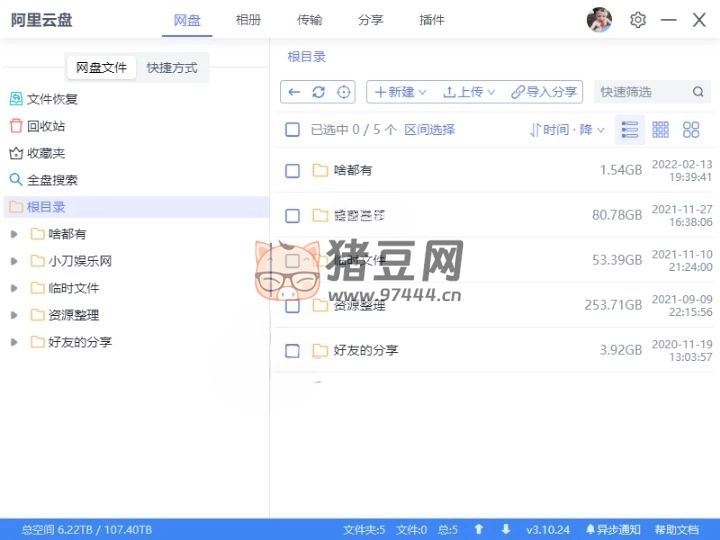The image size is (720, 540).
Task: Click the locate target icon in the toolbar
Action: 344,92
